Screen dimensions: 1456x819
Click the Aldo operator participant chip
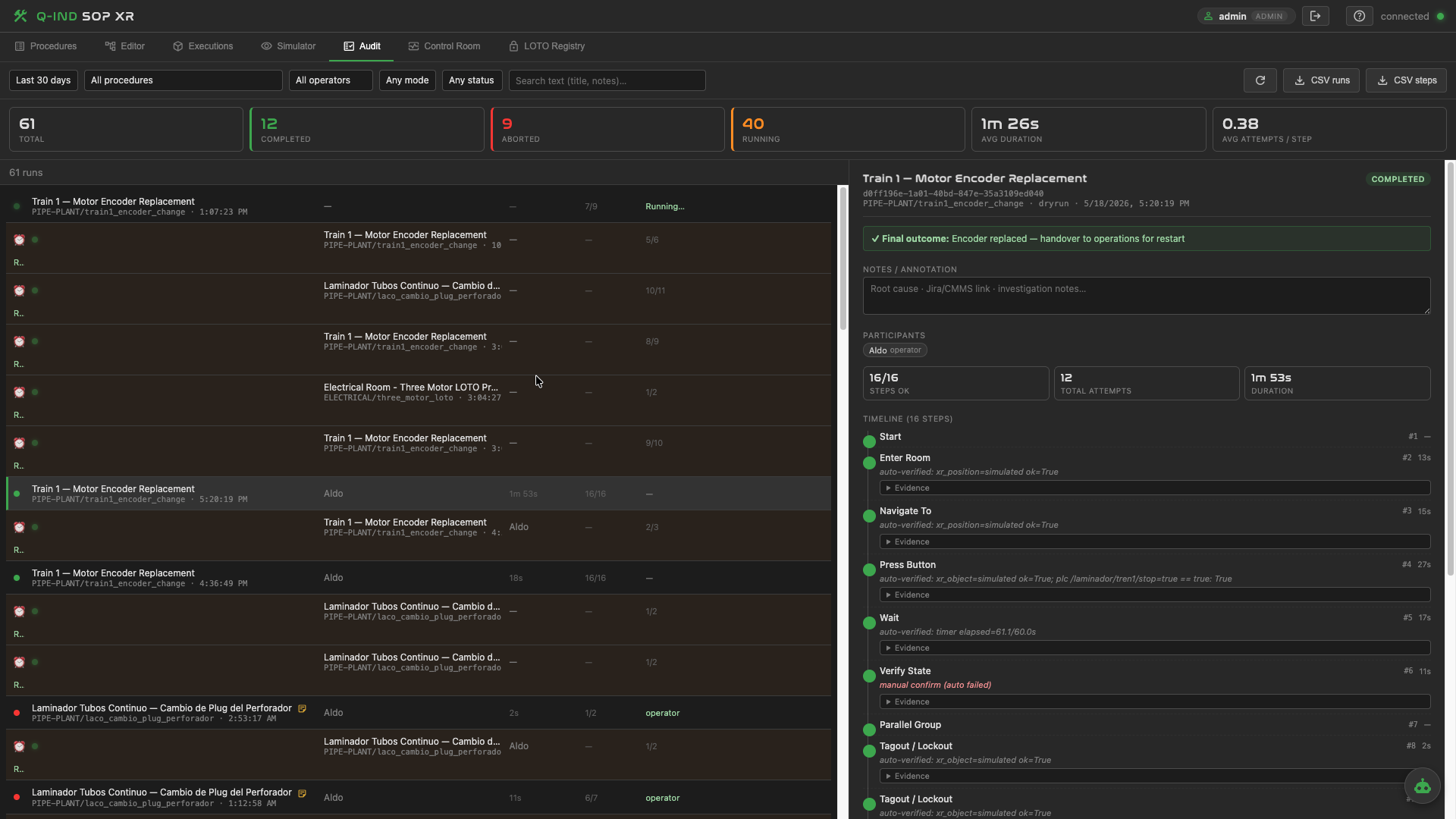(x=895, y=350)
